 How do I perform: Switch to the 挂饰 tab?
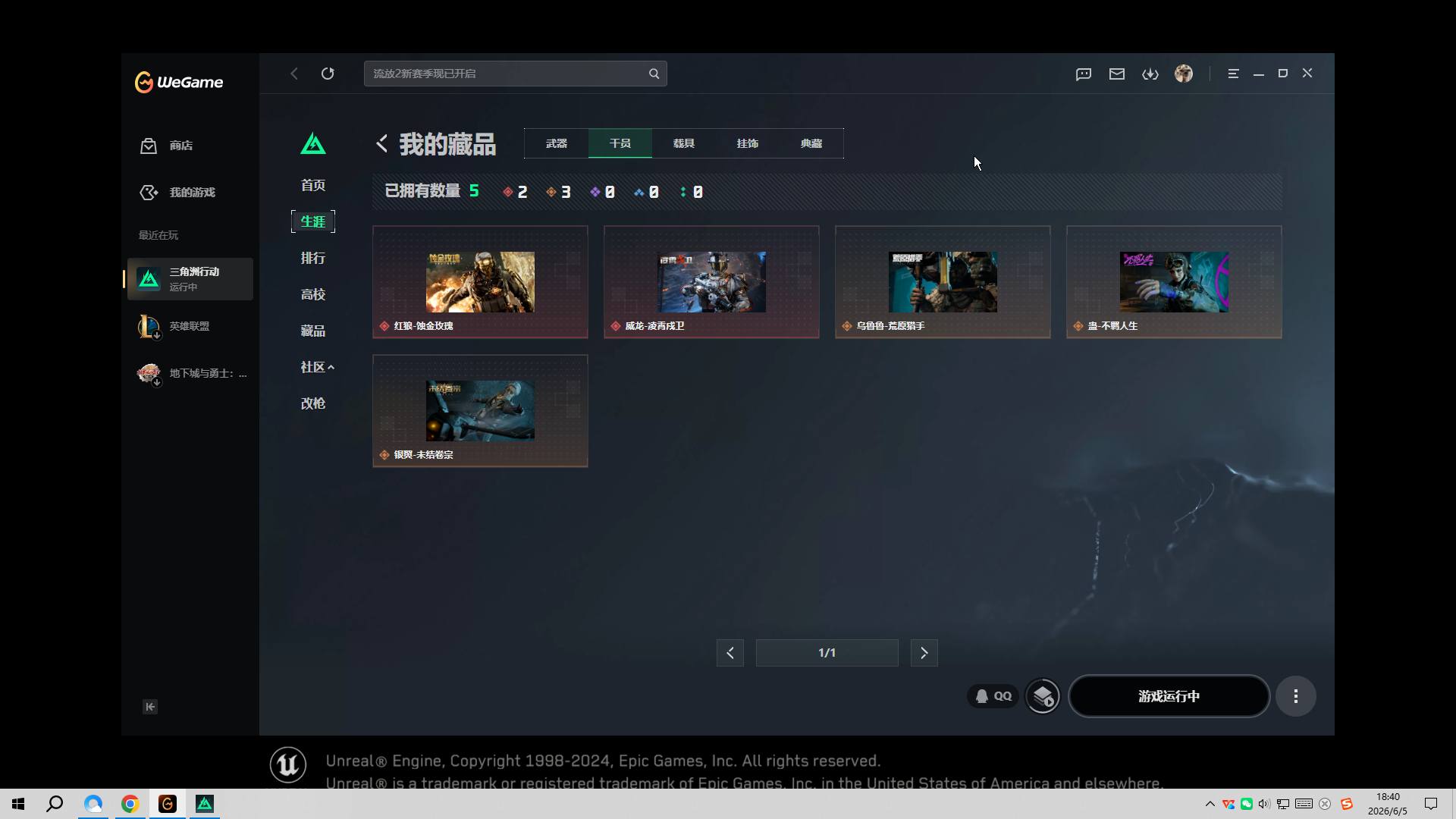tap(748, 143)
